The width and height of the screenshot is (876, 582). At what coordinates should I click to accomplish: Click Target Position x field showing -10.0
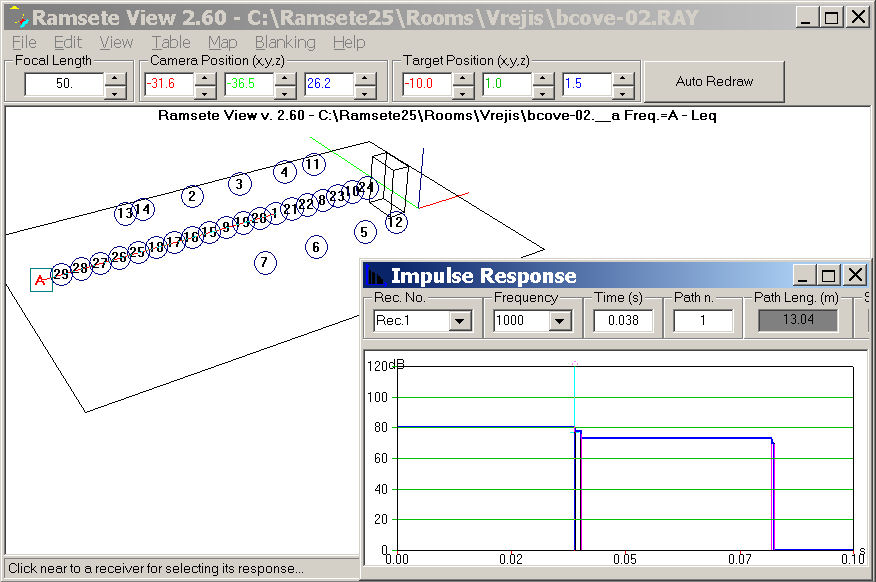(426, 84)
